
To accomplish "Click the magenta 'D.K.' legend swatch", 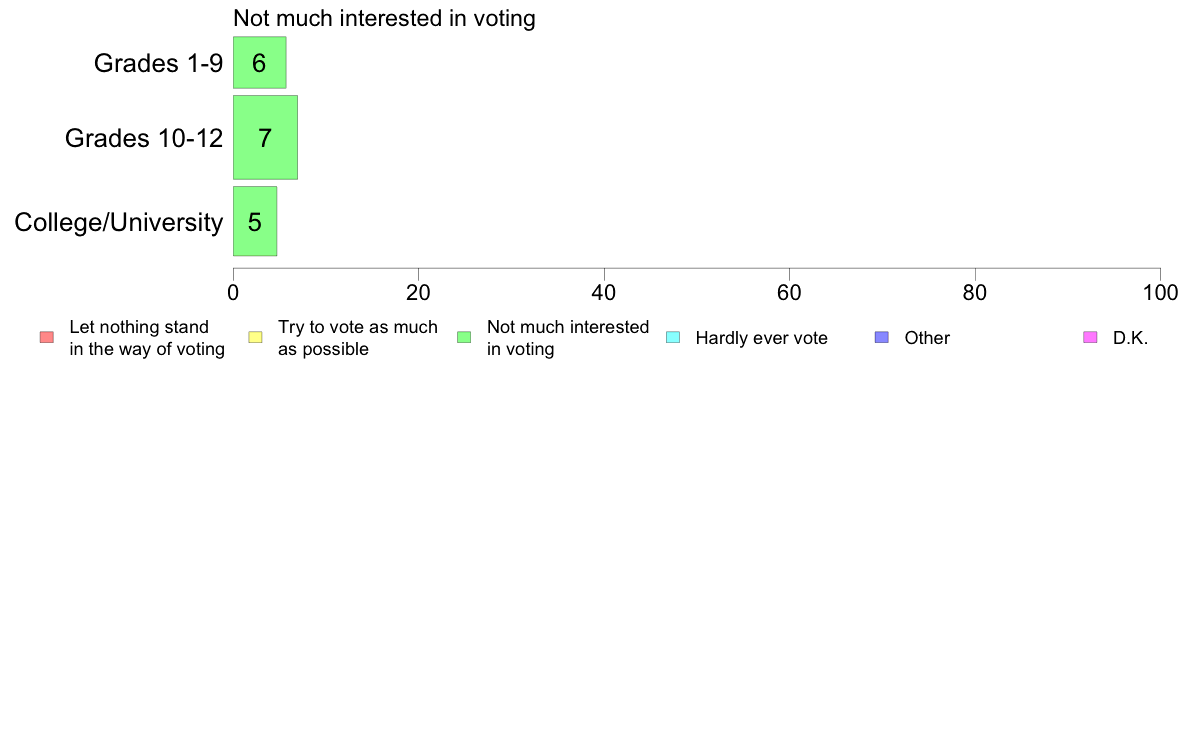I will coord(1090,337).
